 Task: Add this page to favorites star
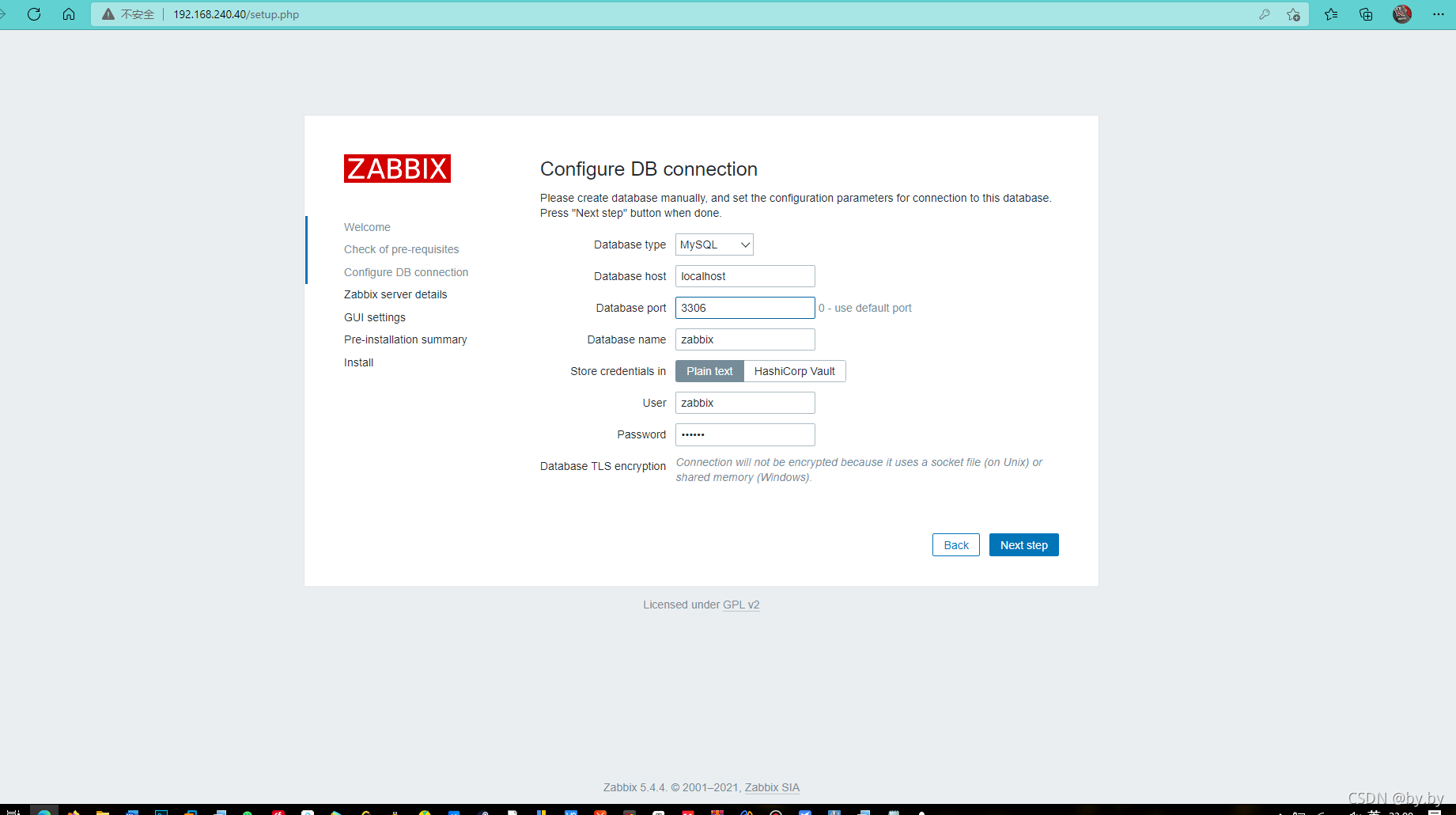1293,14
